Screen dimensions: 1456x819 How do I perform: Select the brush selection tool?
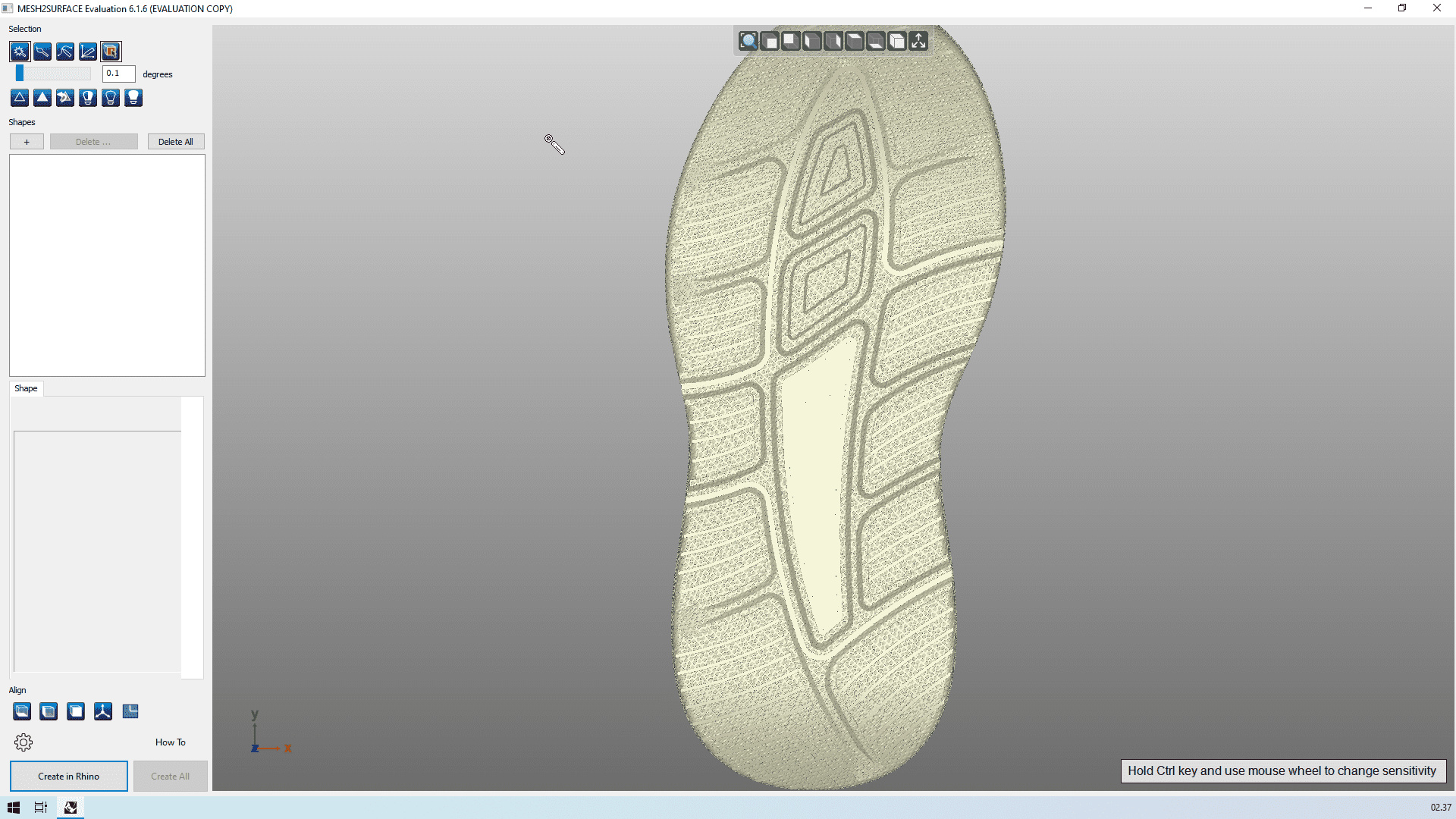(x=42, y=52)
